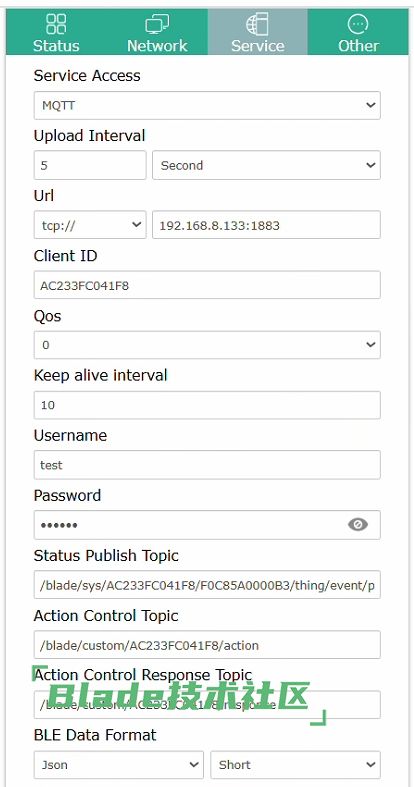Screen dimensions: 414x787
Task: Open the Service Access MQTT dropdown
Action: tap(207, 105)
